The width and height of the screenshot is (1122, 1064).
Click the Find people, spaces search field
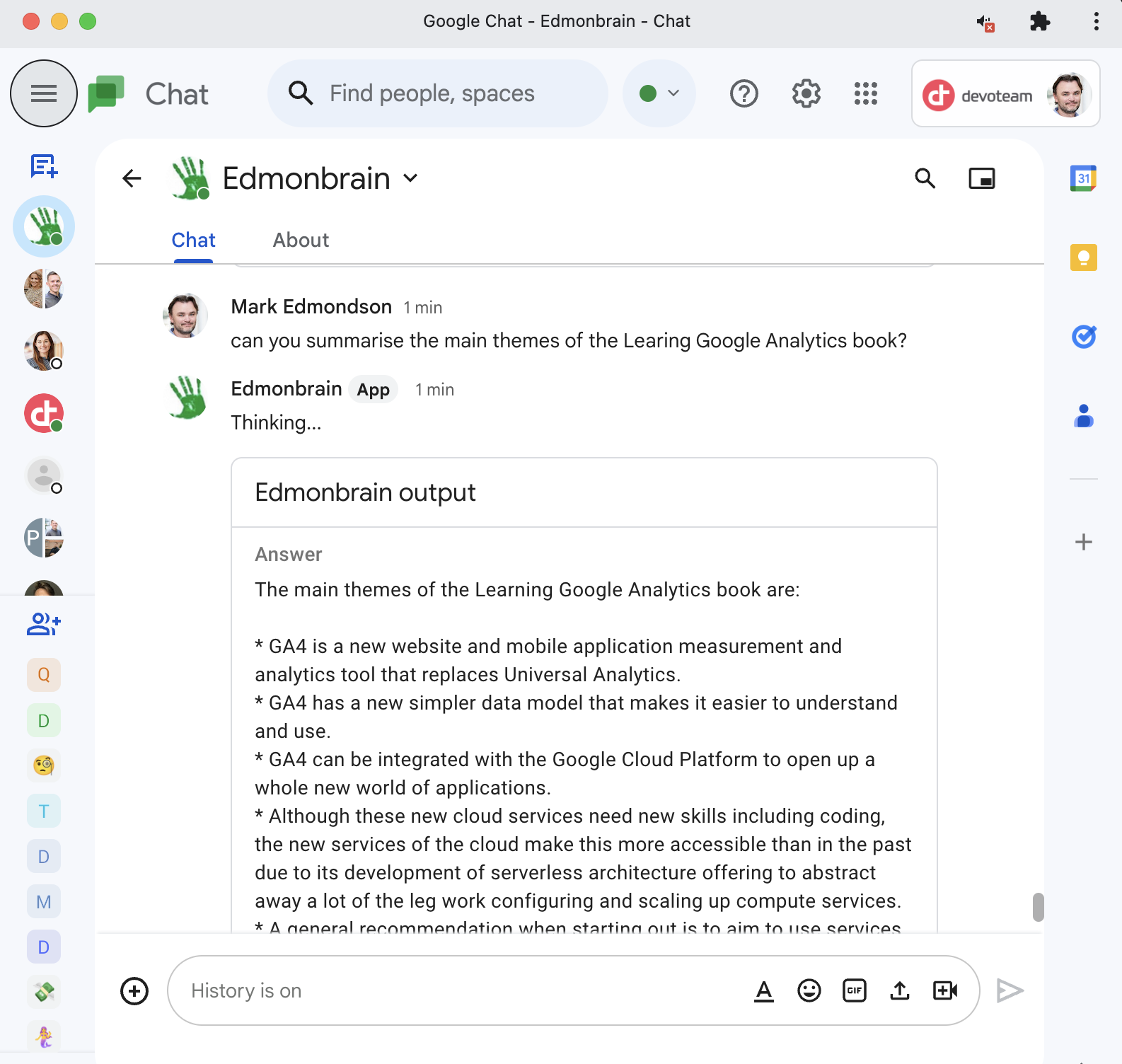437,93
